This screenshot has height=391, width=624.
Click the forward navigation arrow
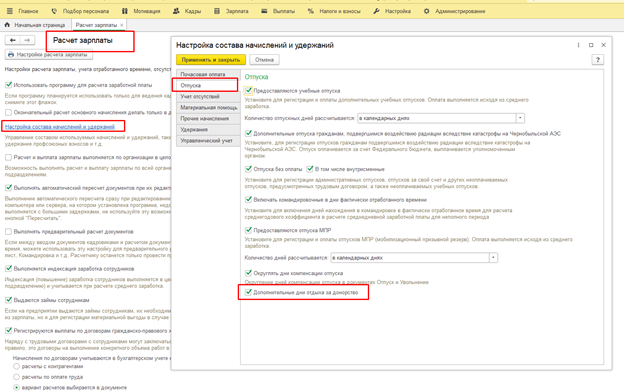[27, 40]
